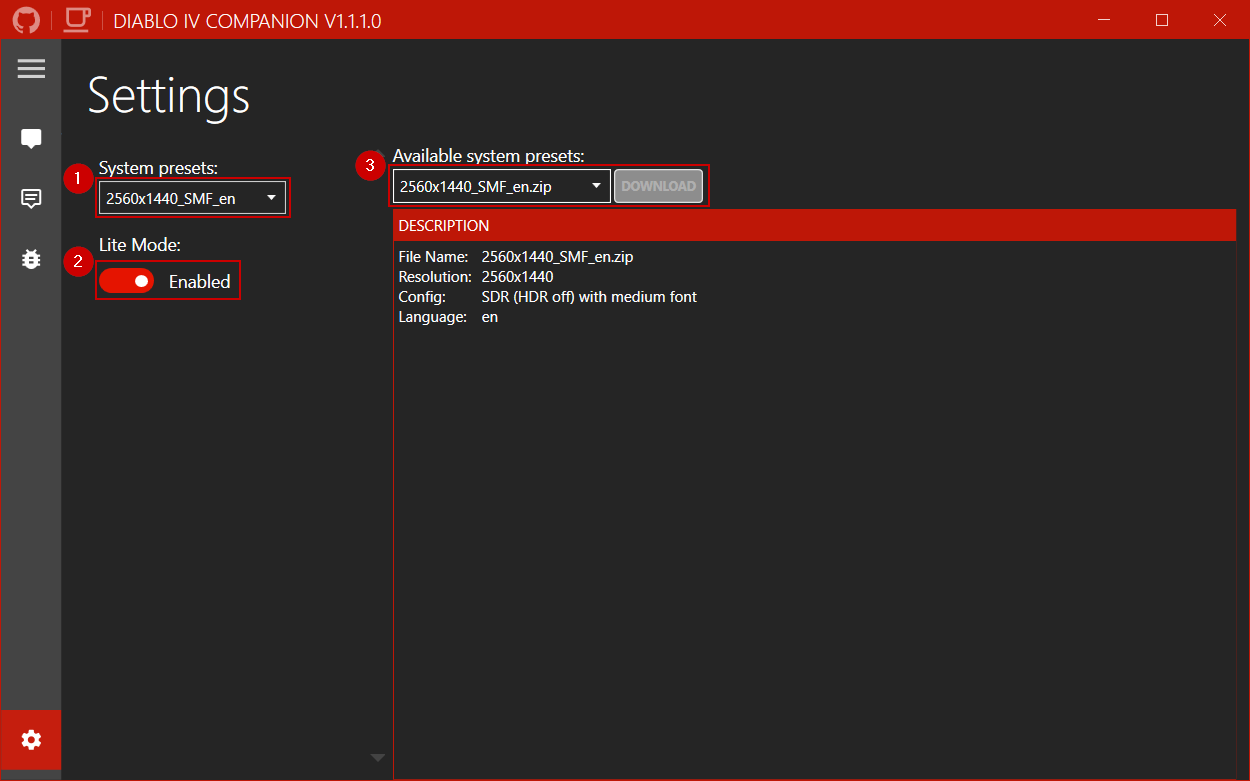
Task: Click the text SDR (HDR off) with medium font
Action: click(x=589, y=297)
